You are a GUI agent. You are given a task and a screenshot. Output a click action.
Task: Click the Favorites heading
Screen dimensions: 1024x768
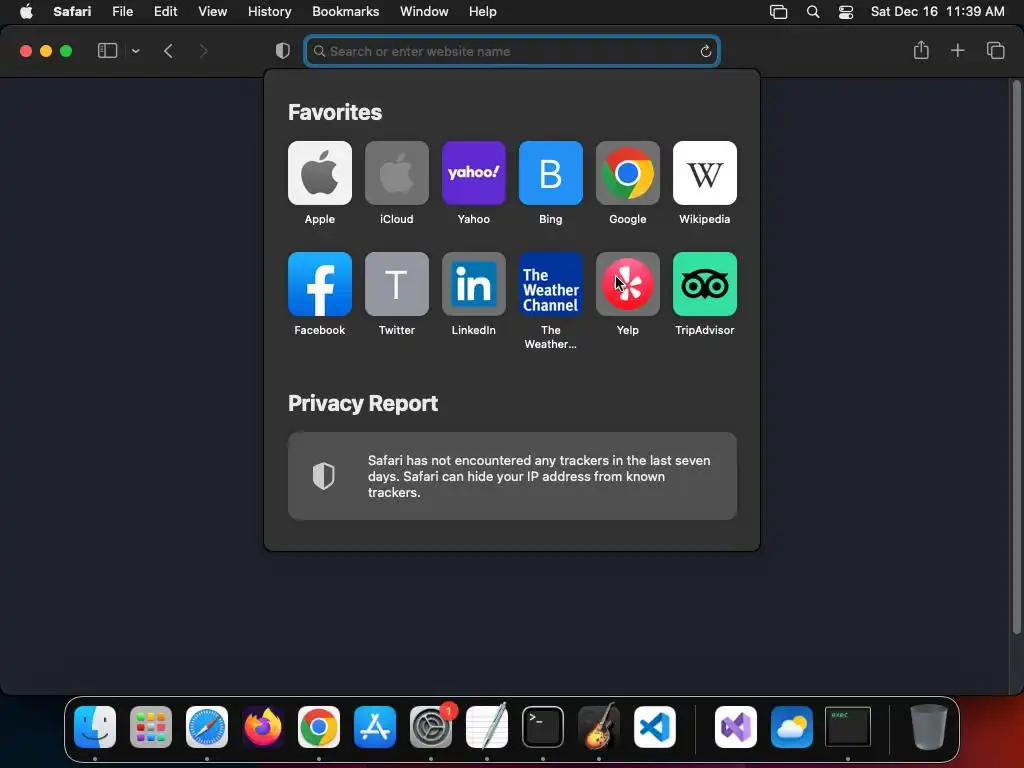tap(335, 112)
